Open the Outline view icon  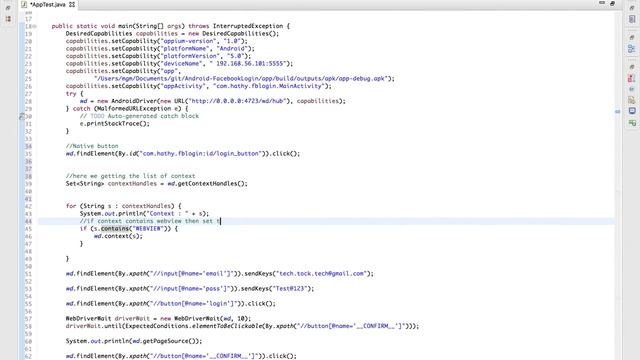pyautogui.click(x=632, y=49)
